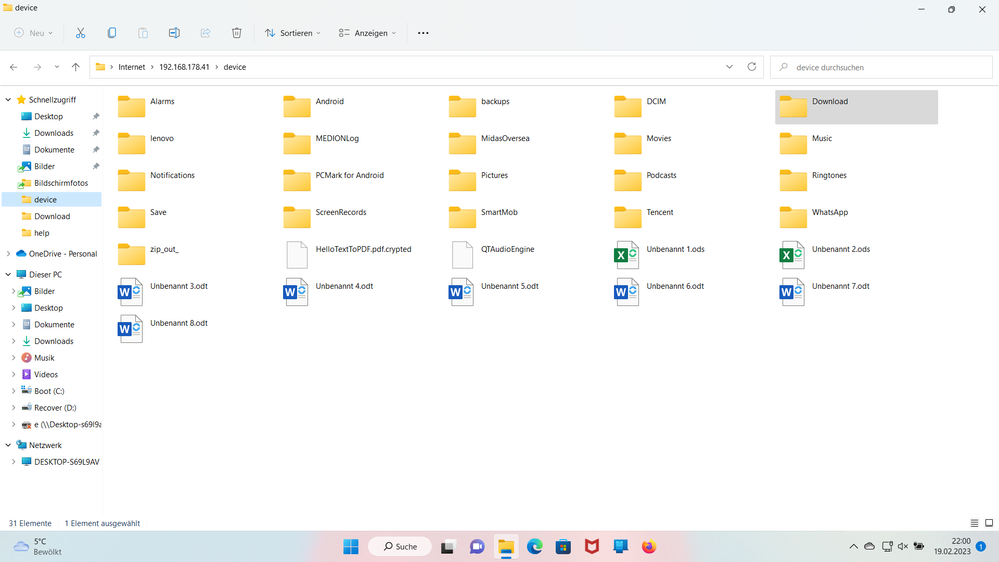999x562 pixels.
Task: Click the Rename icon in toolbar
Action: [x=174, y=33]
